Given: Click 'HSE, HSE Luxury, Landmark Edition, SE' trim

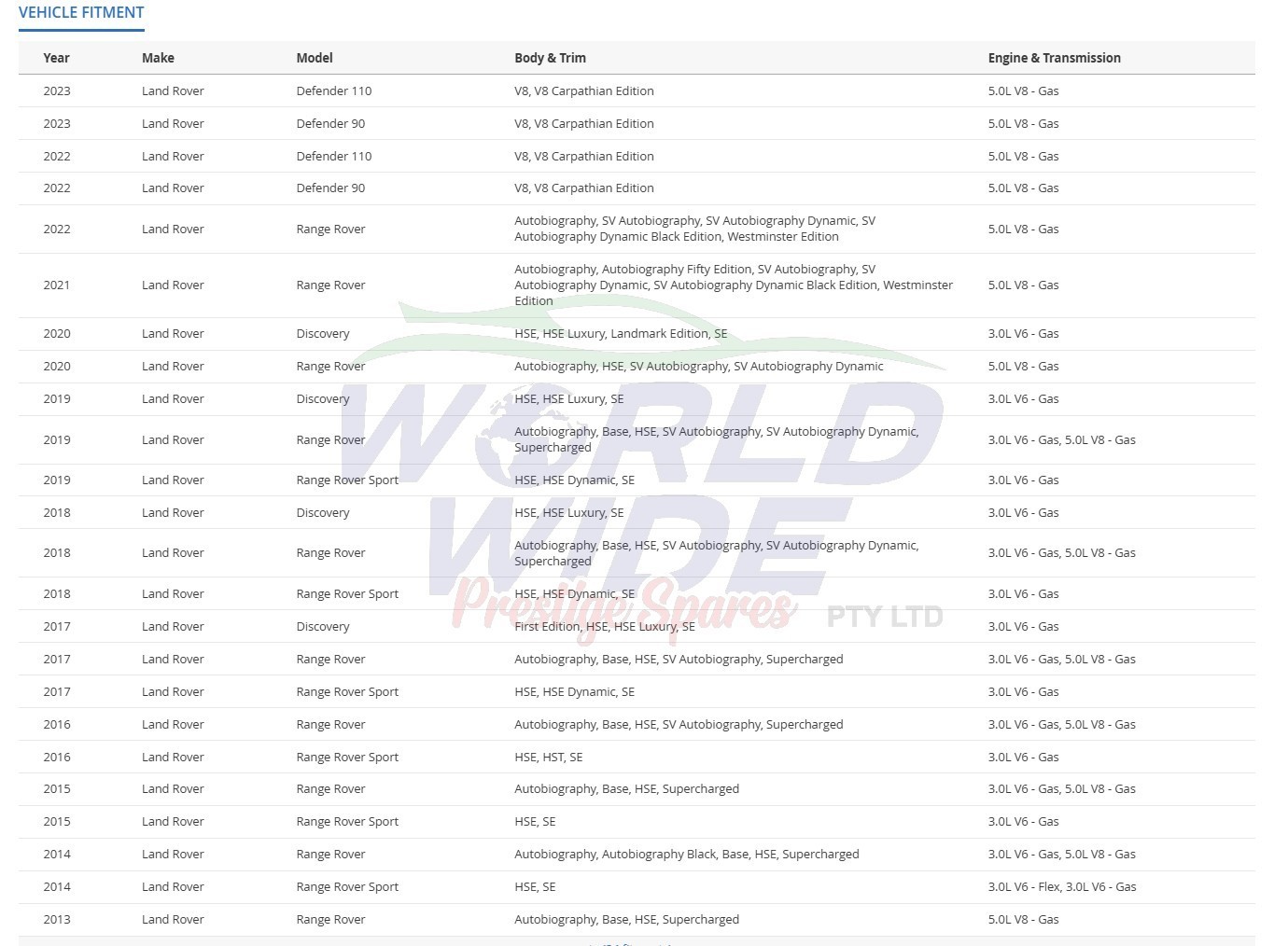Looking at the screenshot, I should pyautogui.click(x=621, y=334).
